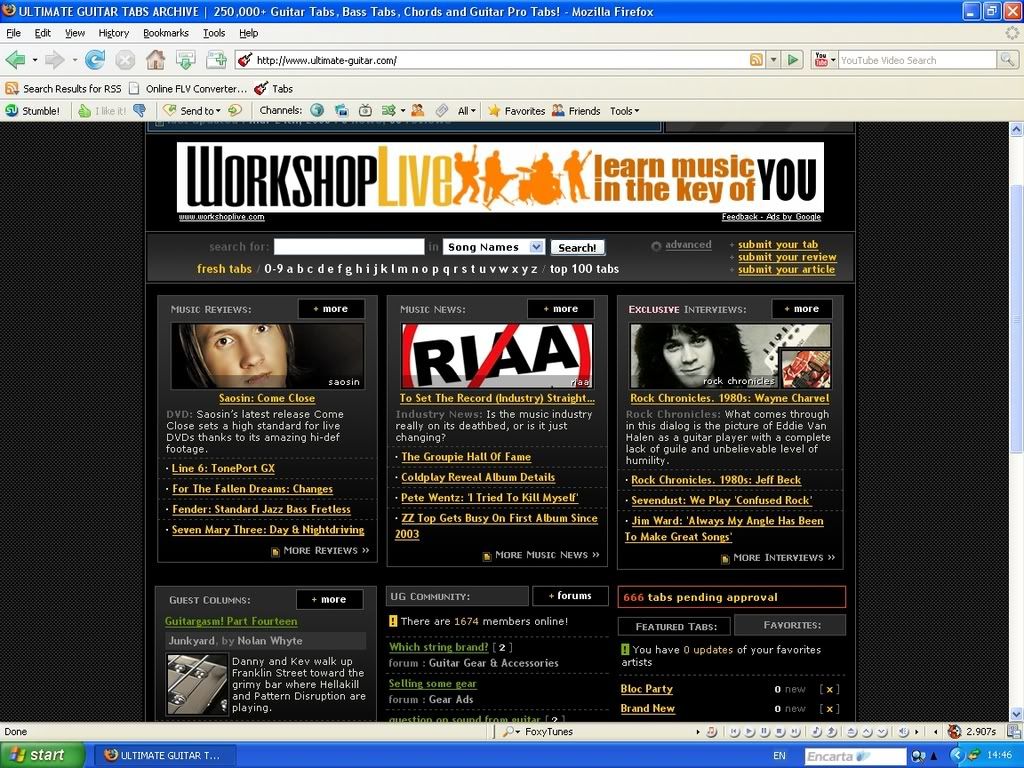Open StumbleUpon Friends
This screenshot has height=768, width=1024.
click(576, 111)
